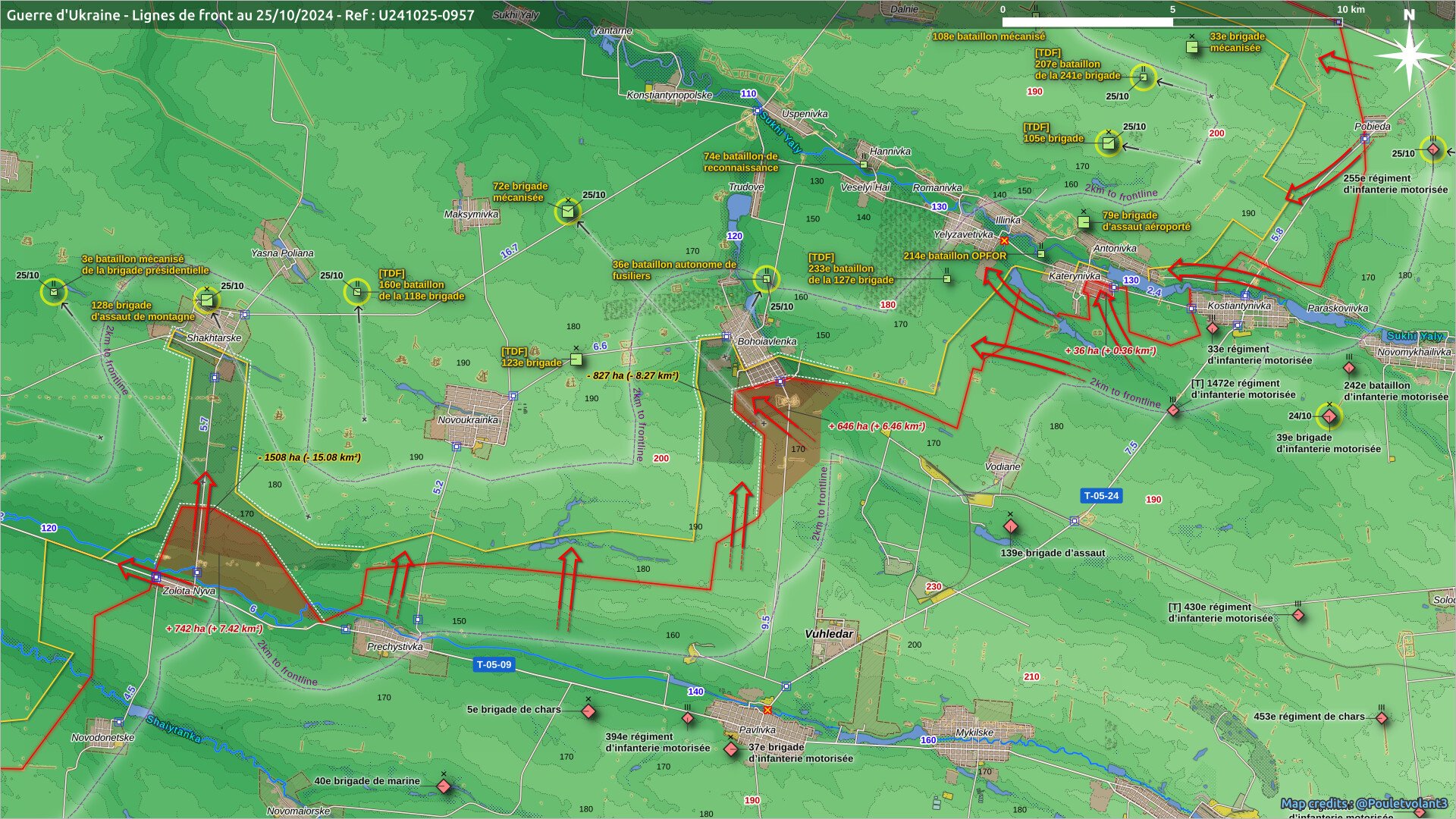The width and height of the screenshot is (1456, 819).
Task: Select the Pavlivka village label
Action: (x=758, y=730)
